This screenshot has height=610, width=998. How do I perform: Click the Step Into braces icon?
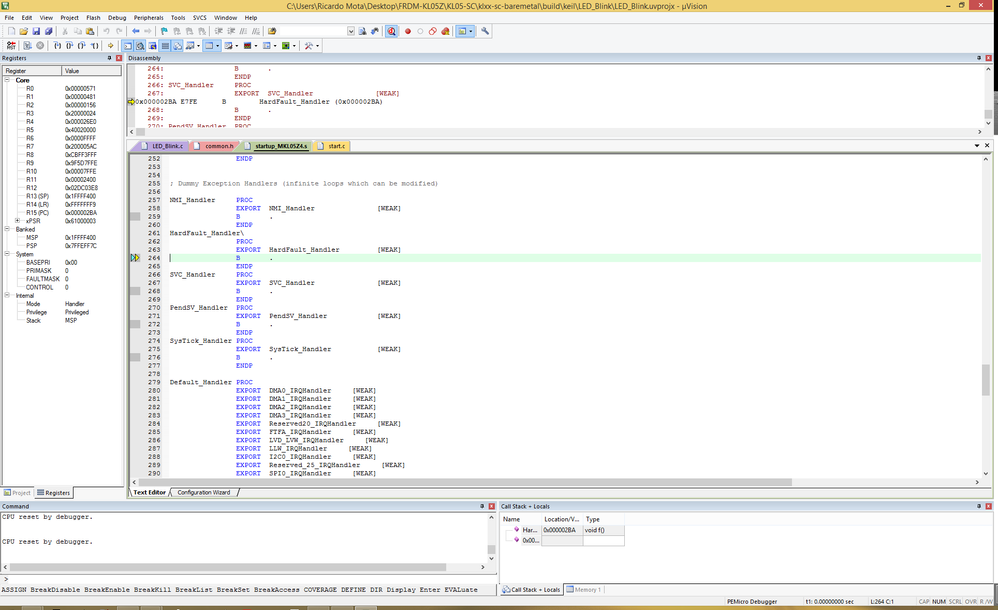57,46
